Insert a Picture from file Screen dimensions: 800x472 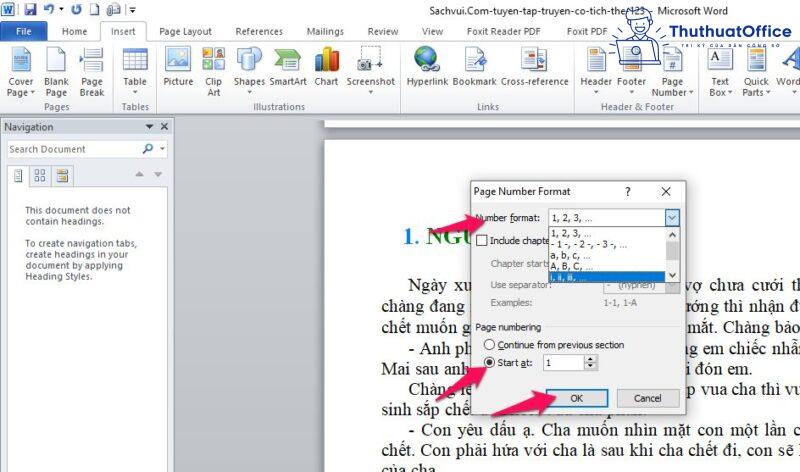[178, 66]
